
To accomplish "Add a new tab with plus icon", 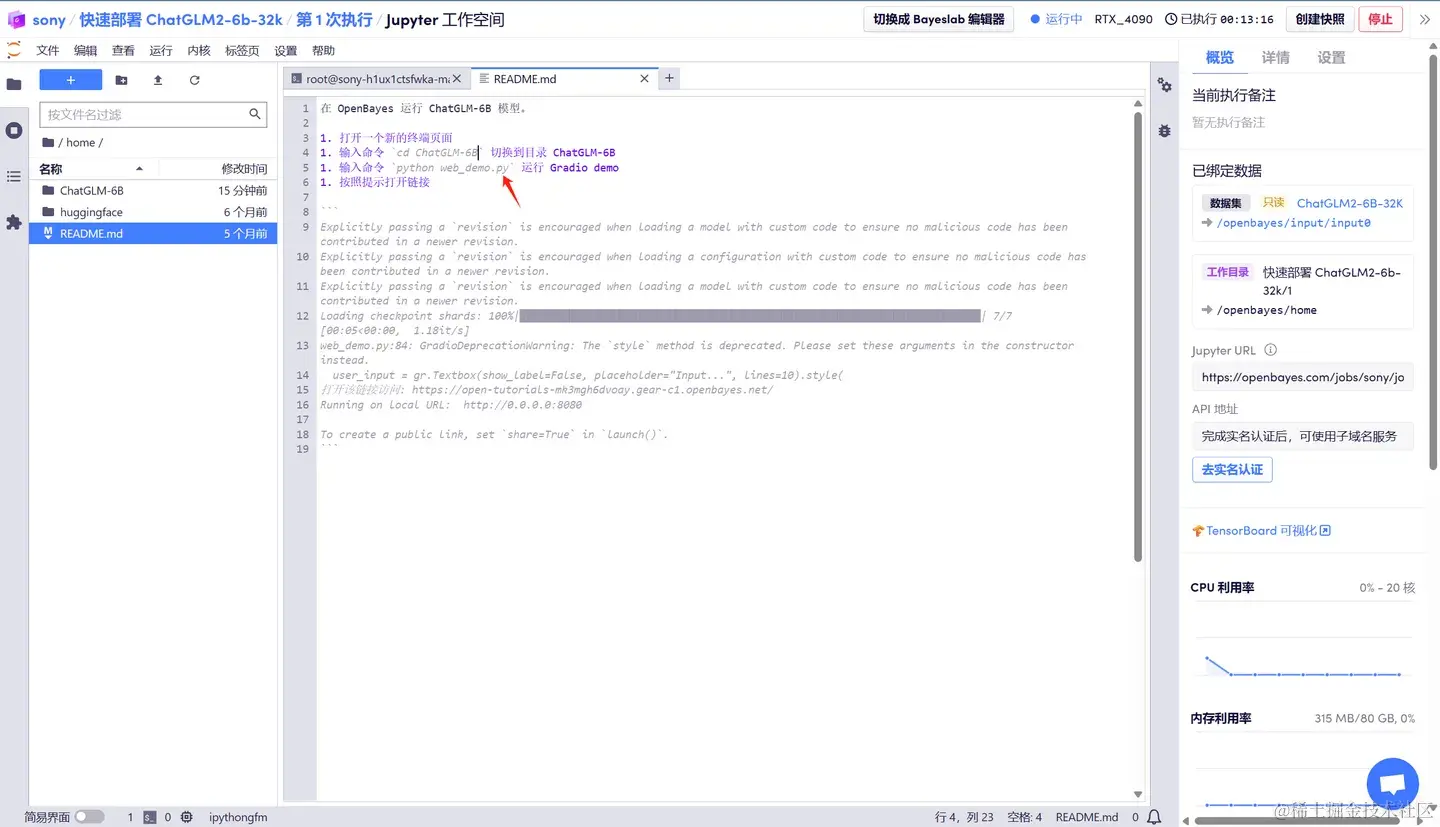I will point(670,78).
